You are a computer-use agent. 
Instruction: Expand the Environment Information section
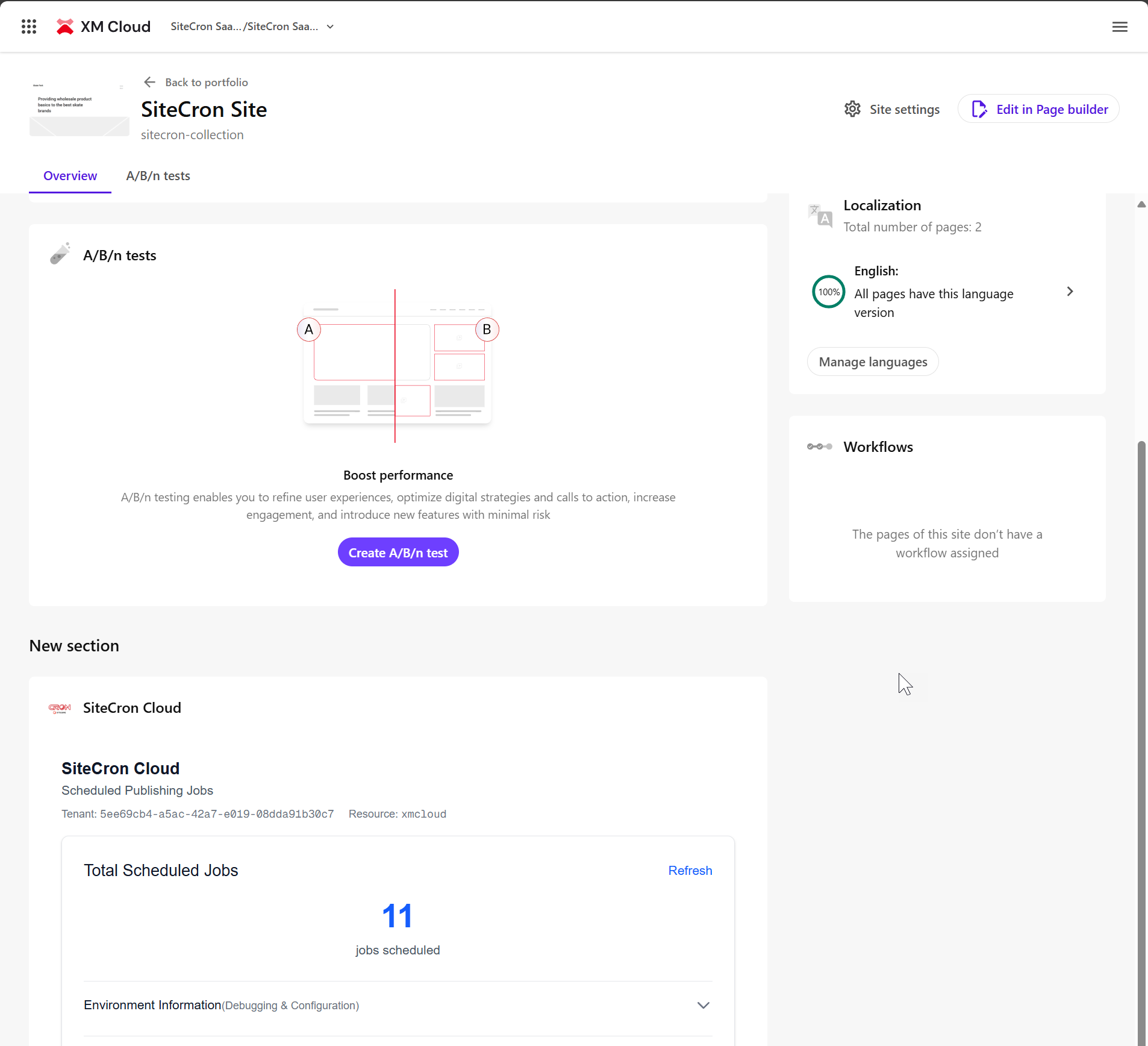pyautogui.click(x=703, y=1005)
